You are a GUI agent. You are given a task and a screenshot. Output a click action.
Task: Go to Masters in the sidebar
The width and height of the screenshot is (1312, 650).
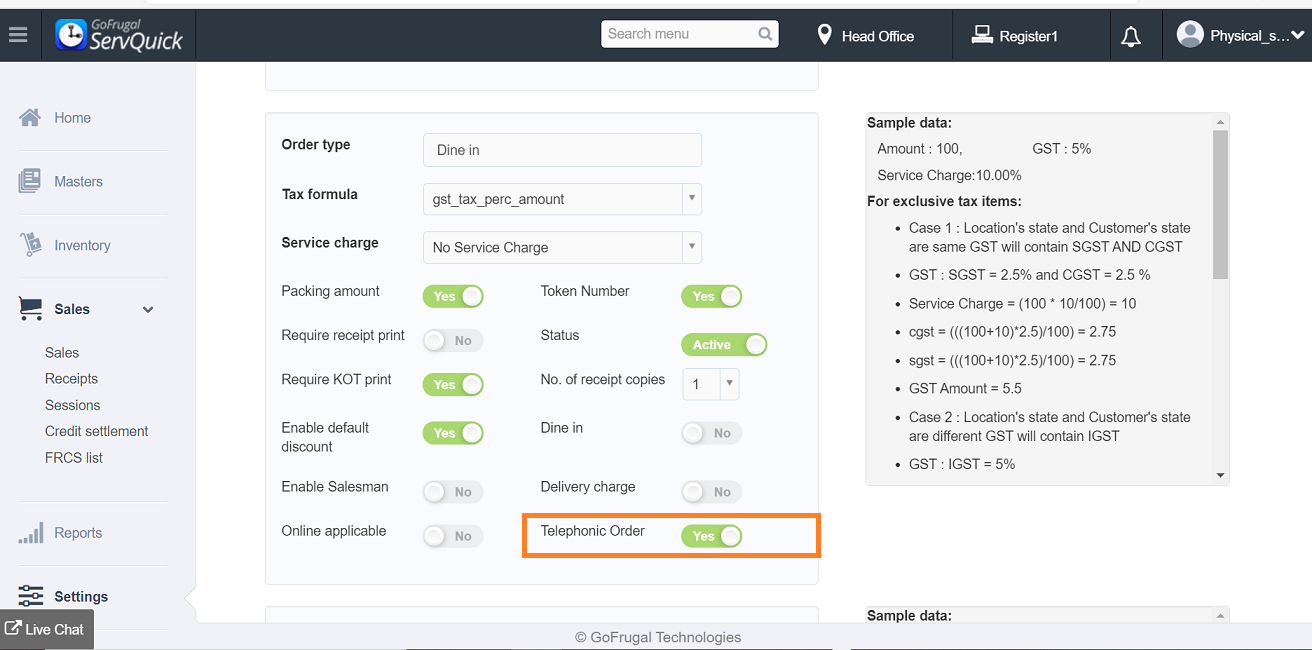pos(78,182)
